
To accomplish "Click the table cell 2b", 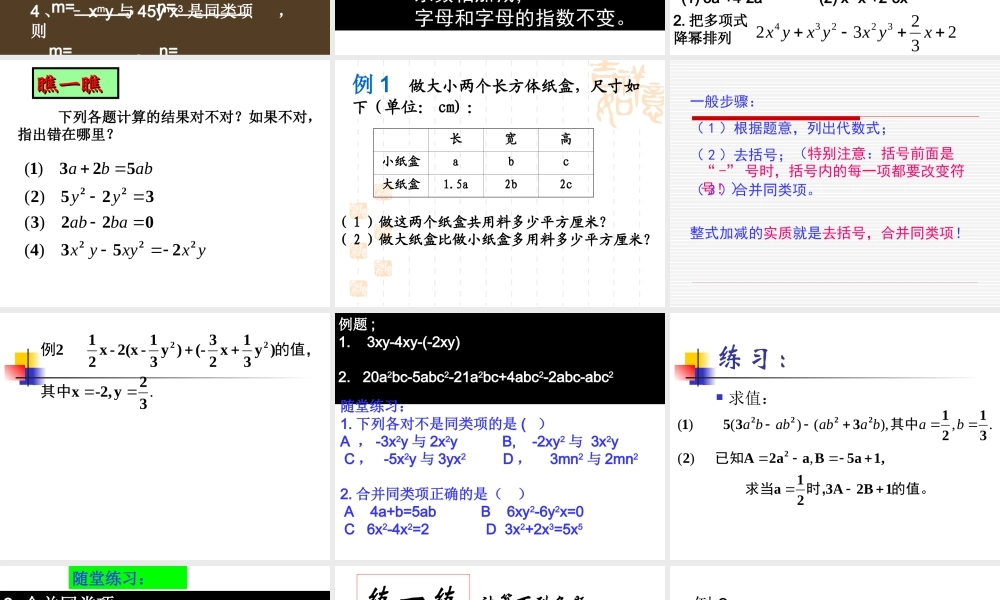I will pyautogui.click(x=511, y=185).
